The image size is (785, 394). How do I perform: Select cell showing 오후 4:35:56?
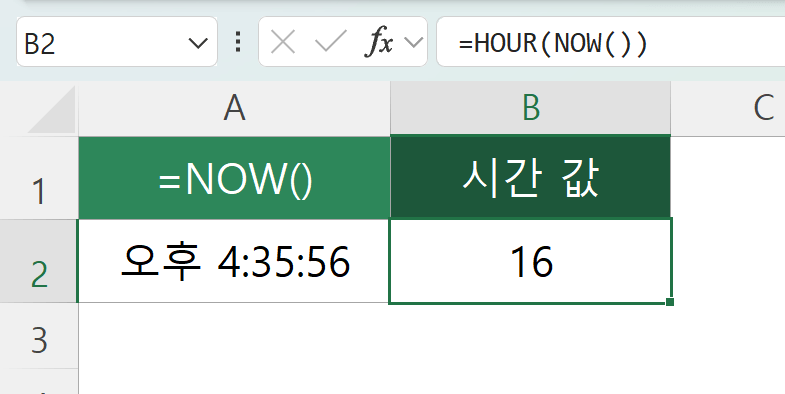pos(234,261)
